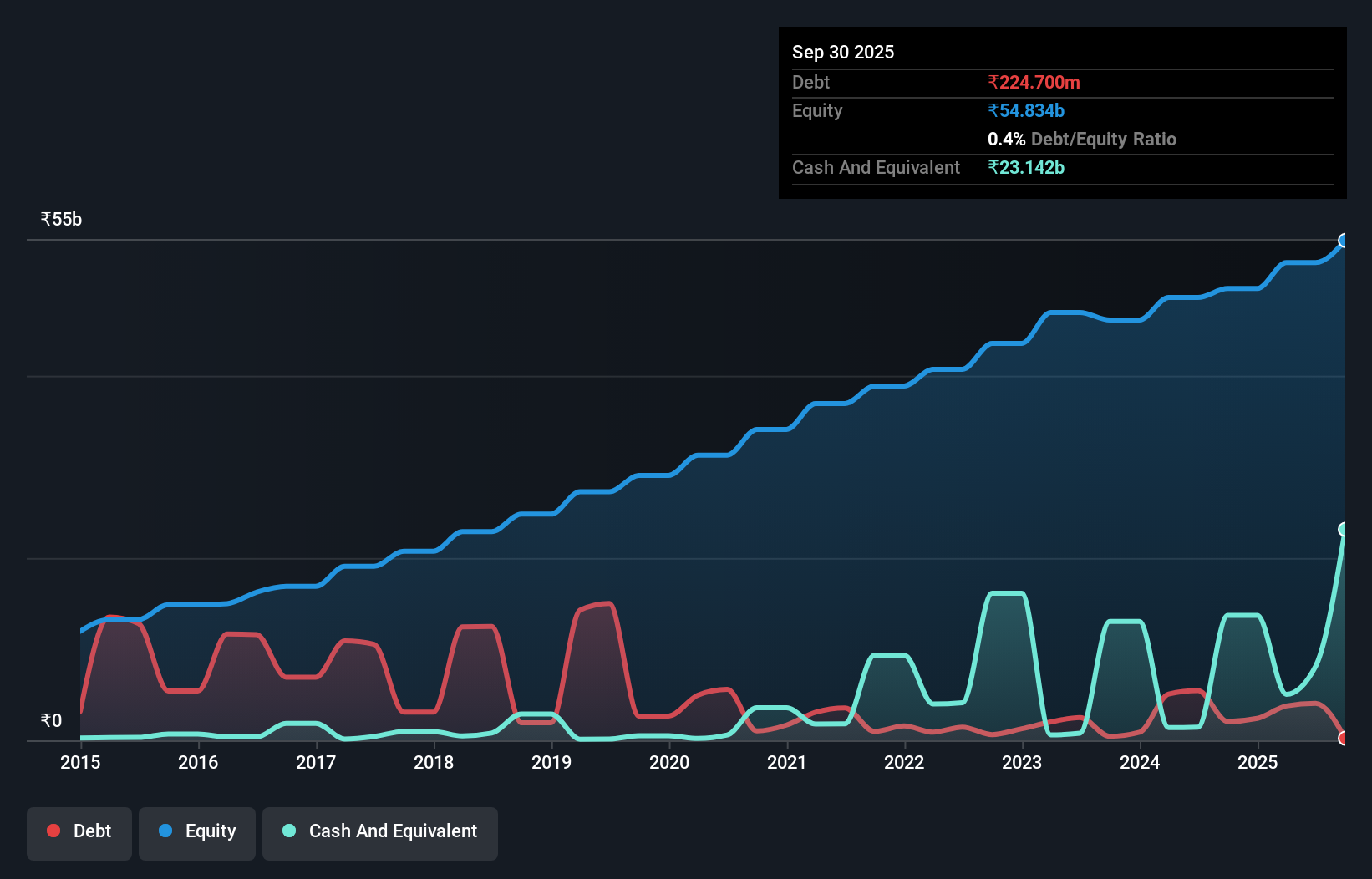Screen dimensions: 1372x879
Task: Expand the Sep 30 2025 tooltip panel
Action: tap(843, 52)
